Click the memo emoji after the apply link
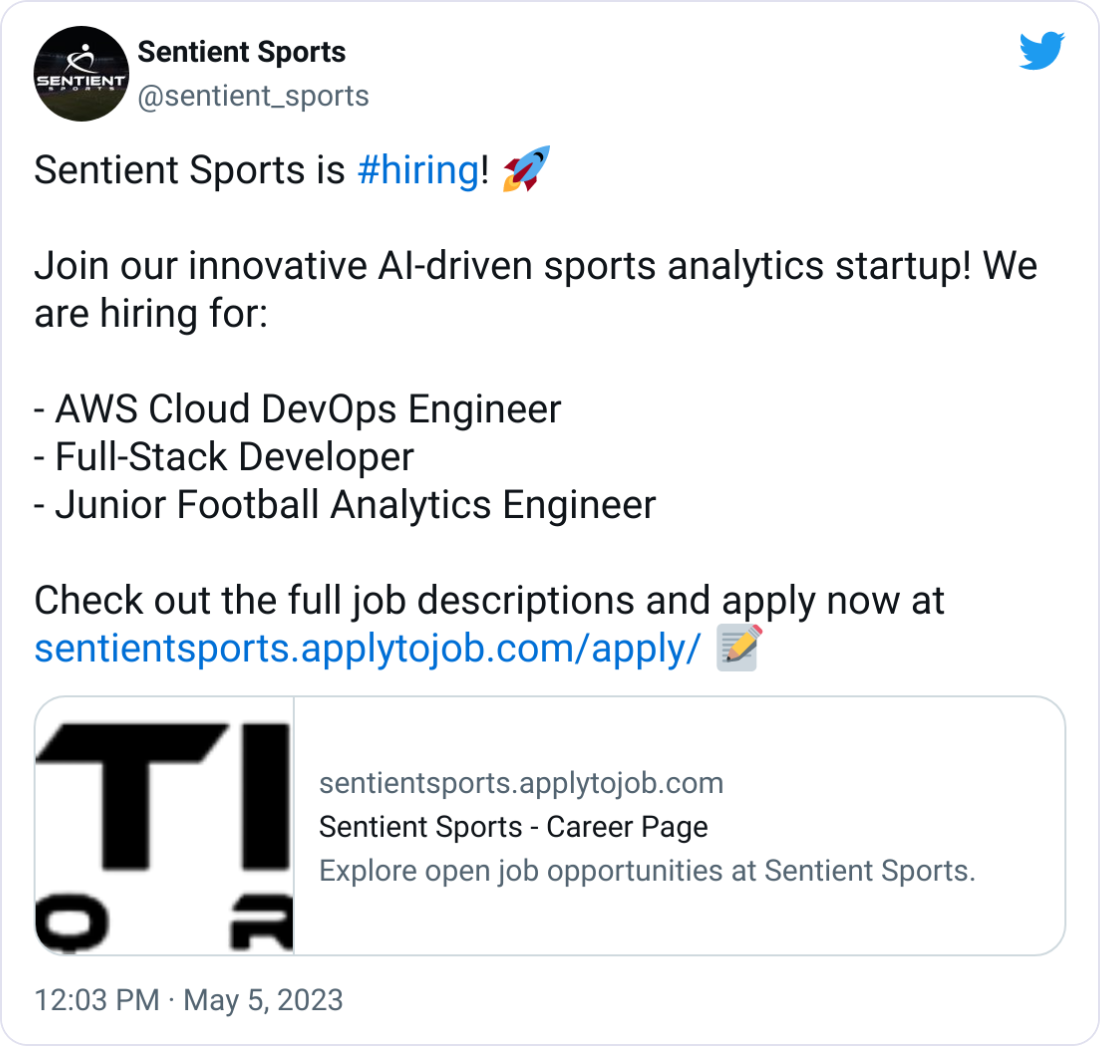Image resolution: width=1100 pixels, height=1046 pixels. 733,648
